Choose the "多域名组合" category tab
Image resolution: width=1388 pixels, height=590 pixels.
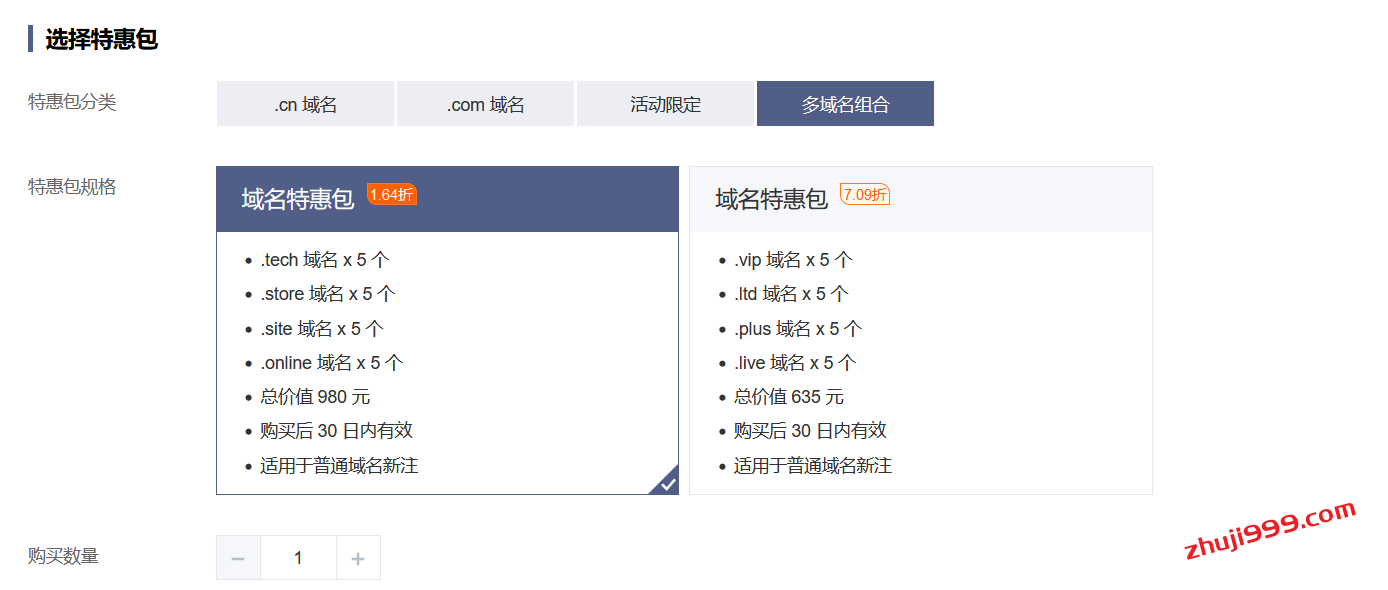point(845,104)
